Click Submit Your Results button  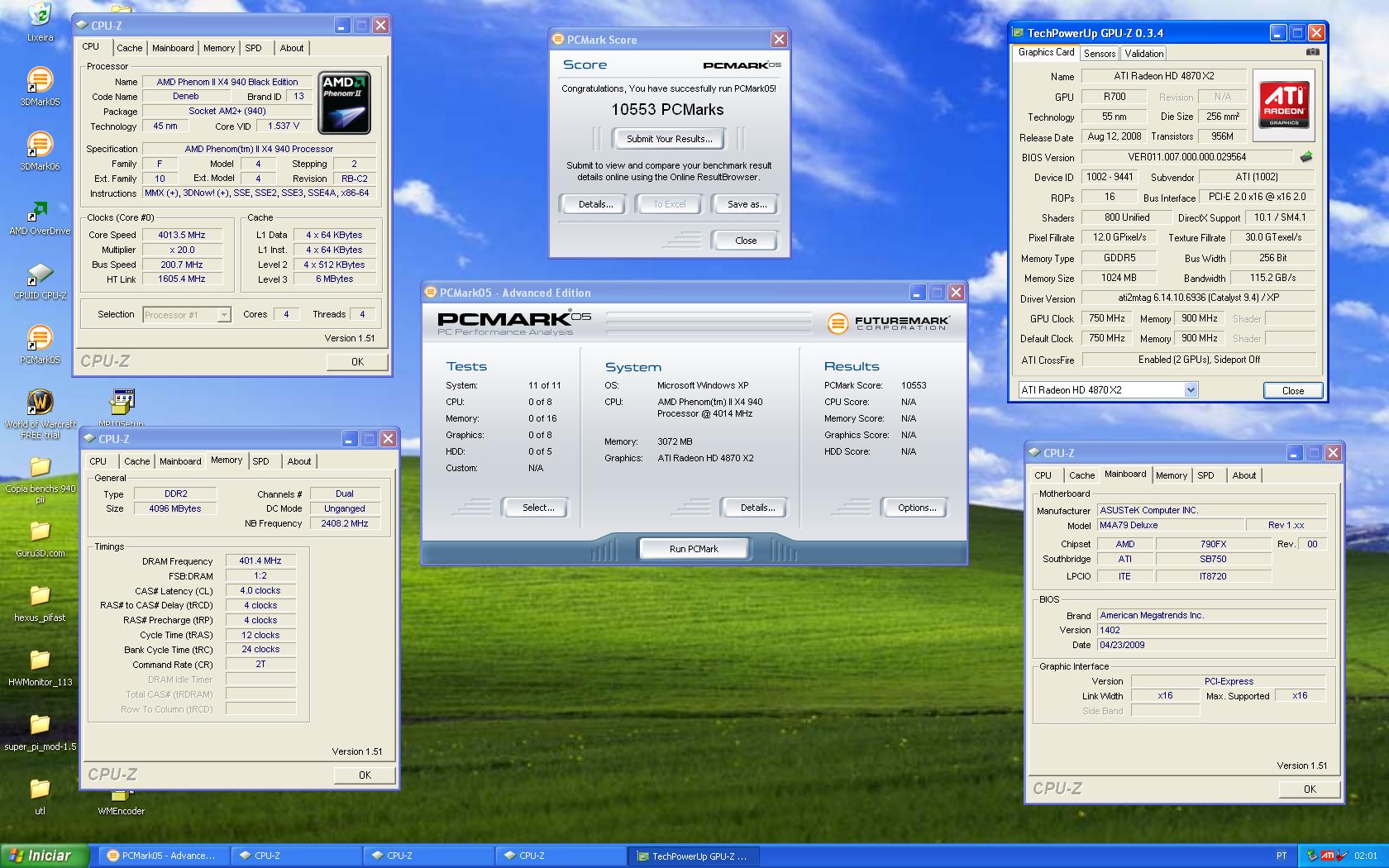[669, 139]
